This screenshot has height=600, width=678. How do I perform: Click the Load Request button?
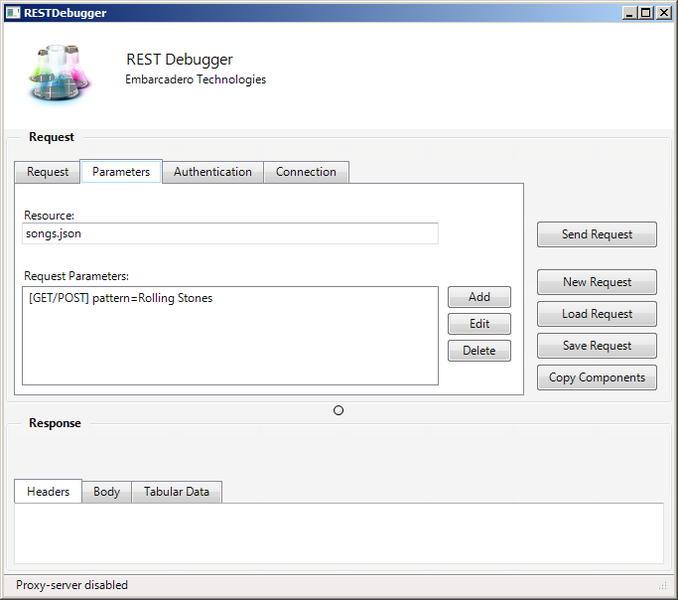tap(597, 314)
